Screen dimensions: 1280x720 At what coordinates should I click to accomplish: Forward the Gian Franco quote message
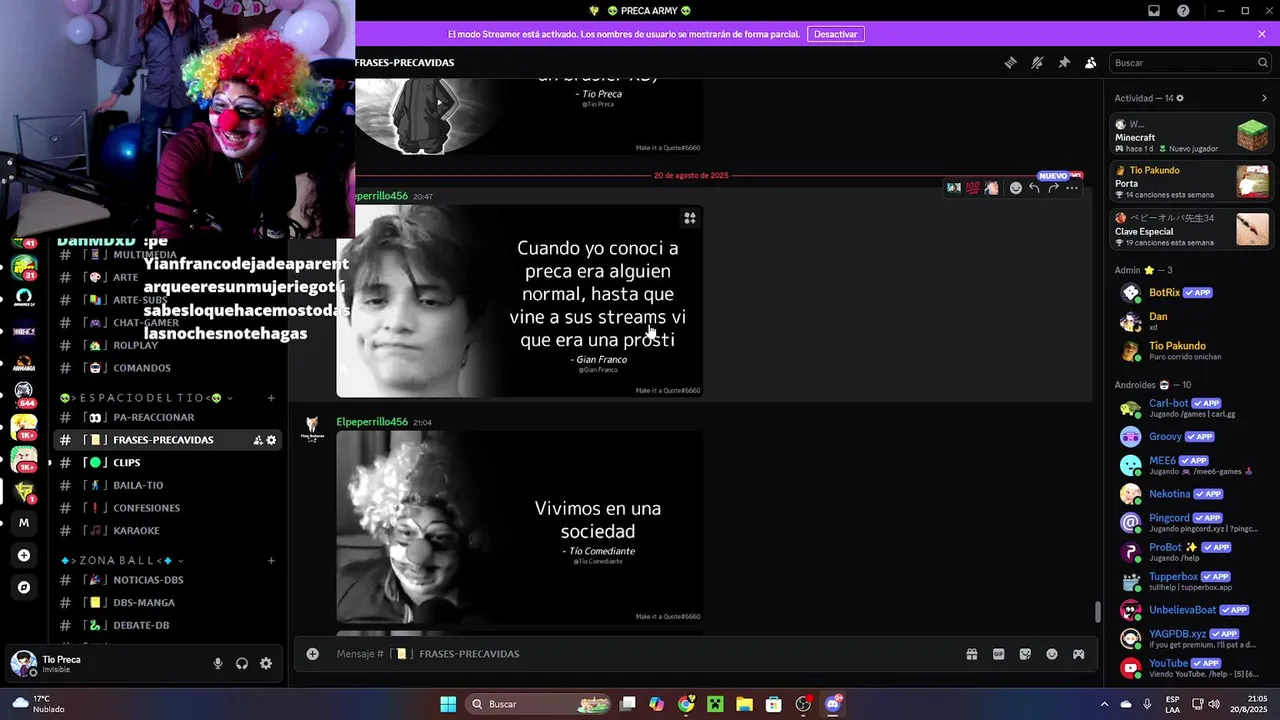click(1053, 188)
